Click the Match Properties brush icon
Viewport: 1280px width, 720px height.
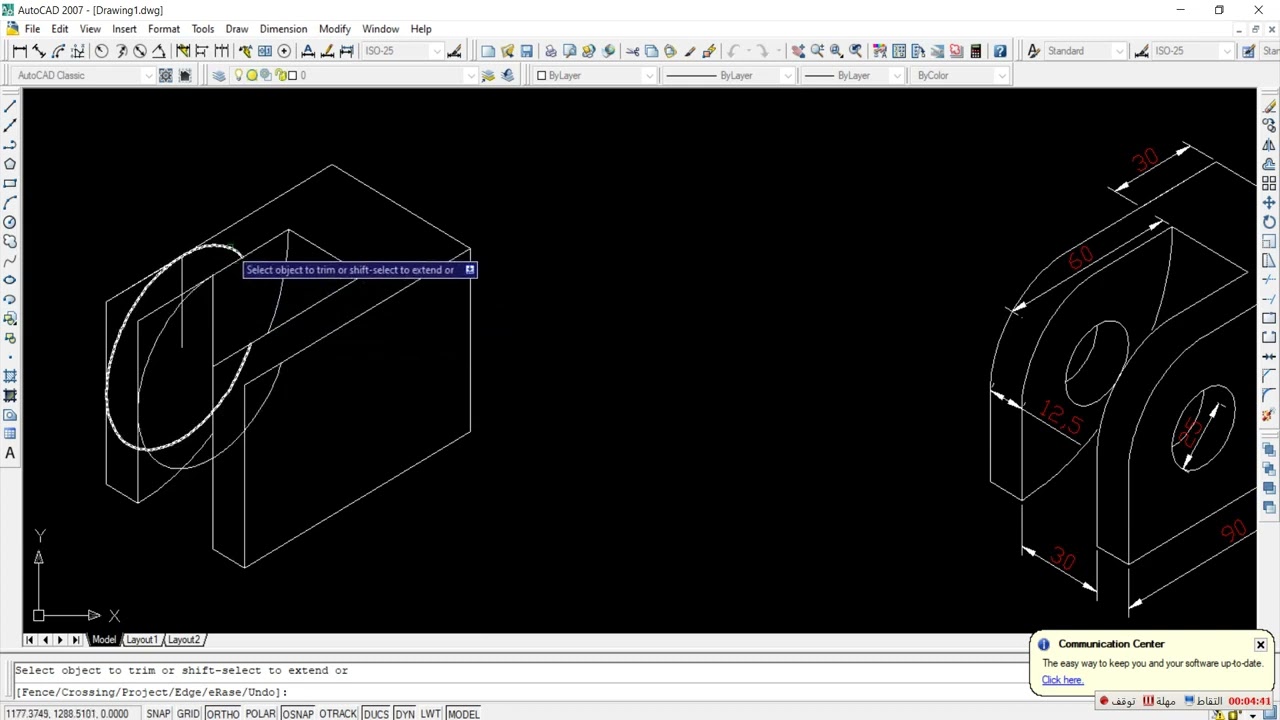click(x=689, y=51)
